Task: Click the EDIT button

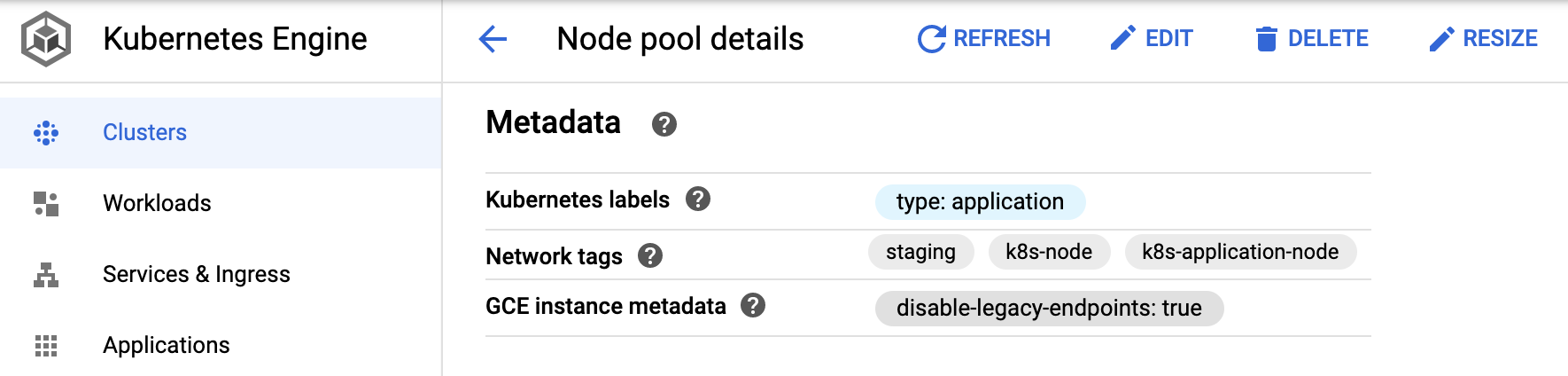Action: [1152, 39]
